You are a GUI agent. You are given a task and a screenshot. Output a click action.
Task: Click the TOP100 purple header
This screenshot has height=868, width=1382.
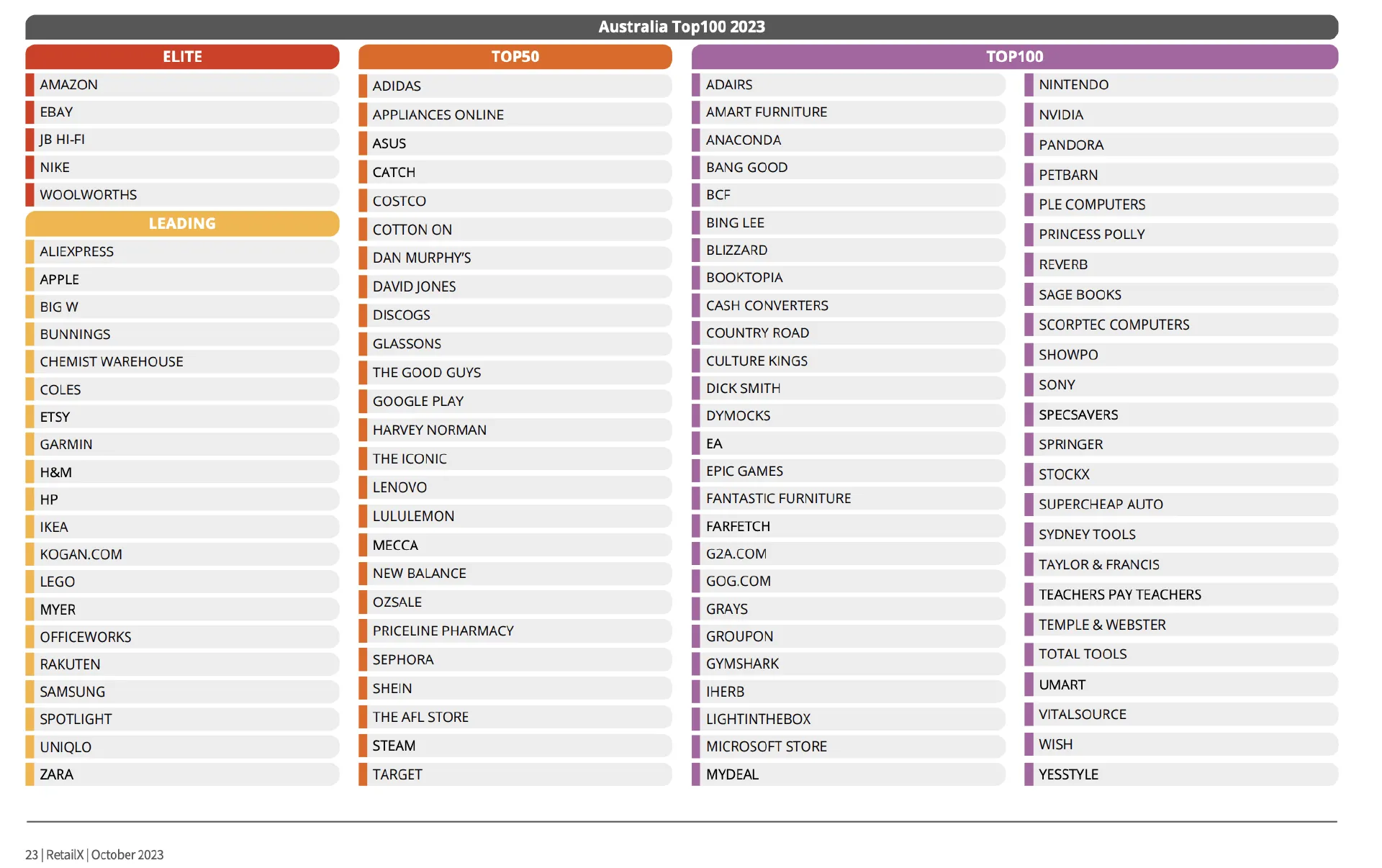(1015, 57)
